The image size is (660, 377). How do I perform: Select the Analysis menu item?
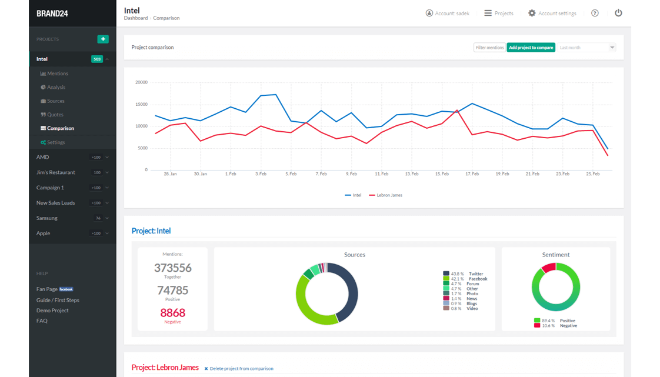(x=53, y=87)
